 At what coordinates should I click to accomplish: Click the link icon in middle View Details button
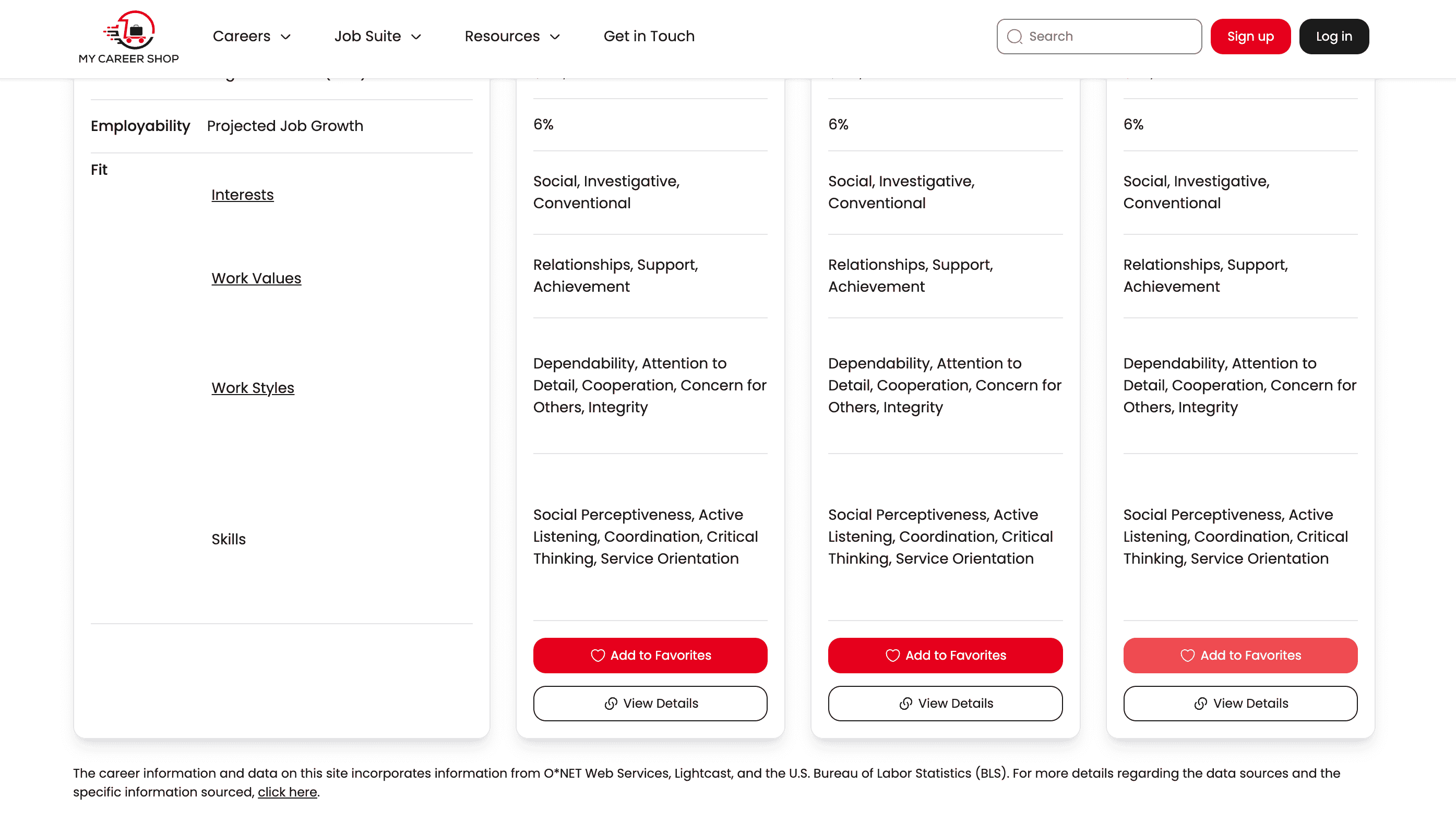(906, 703)
